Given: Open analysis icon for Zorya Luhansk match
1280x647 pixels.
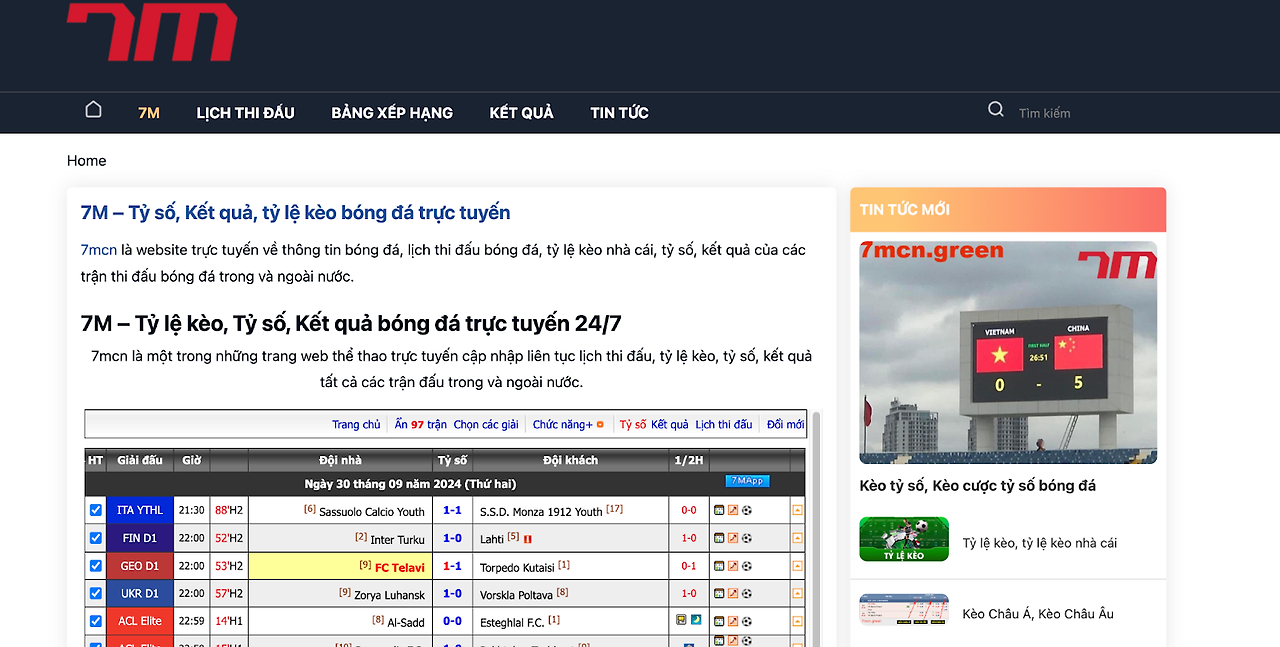Looking at the screenshot, I should click(719, 593).
